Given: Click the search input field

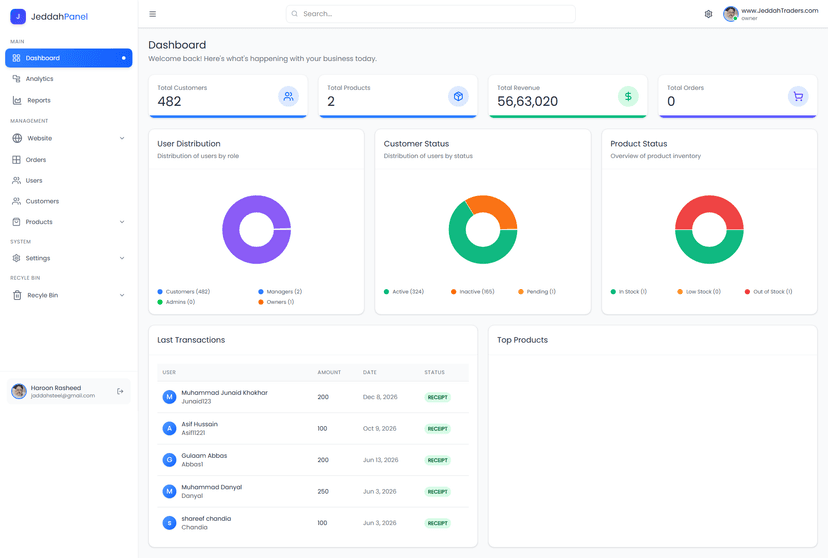Looking at the screenshot, I should tap(430, 14).
